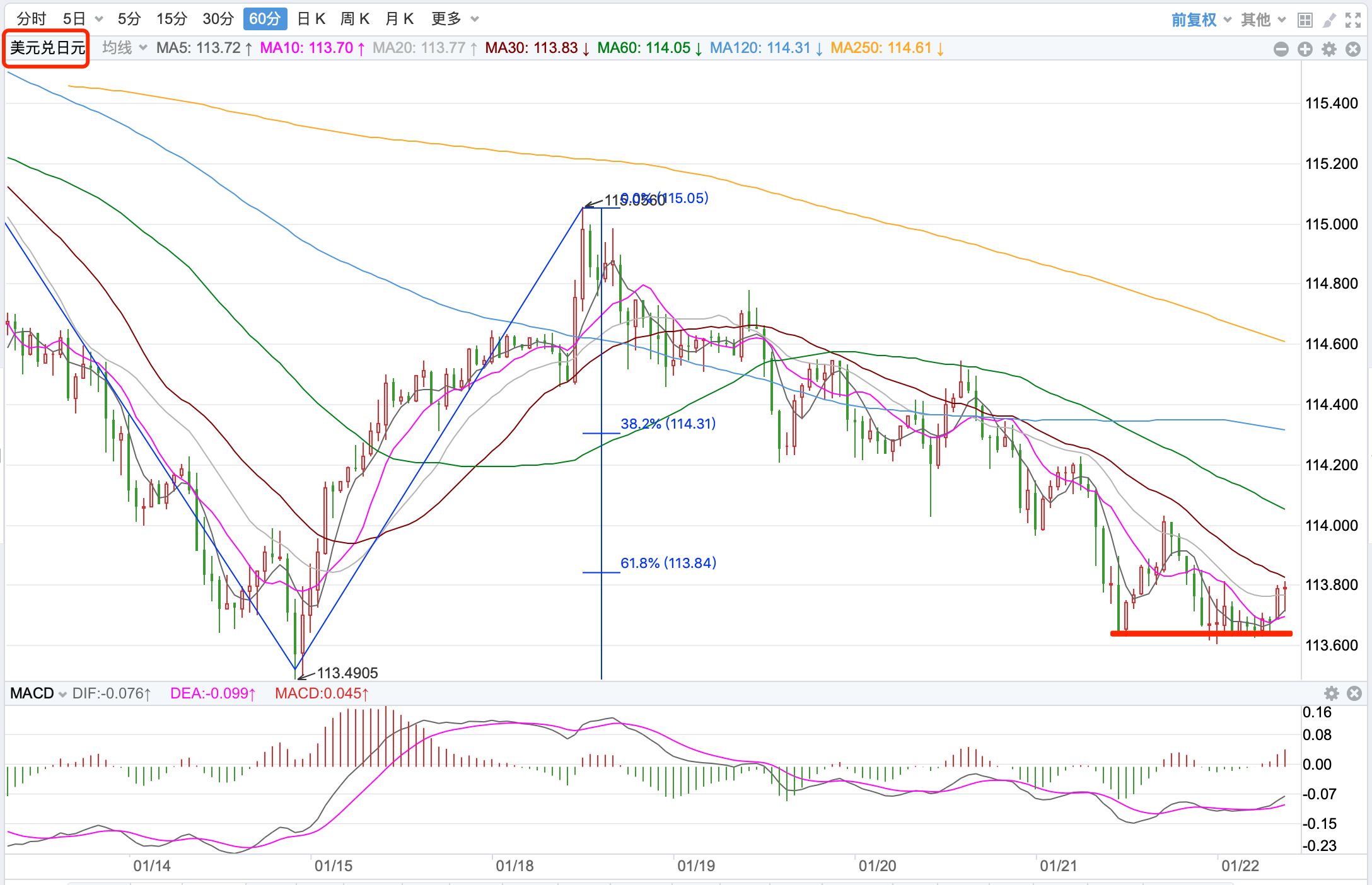Select the drawing brush tool icon
Image resolution: width=1372 pixels, height=885 pixels.
pos(1329,20)
